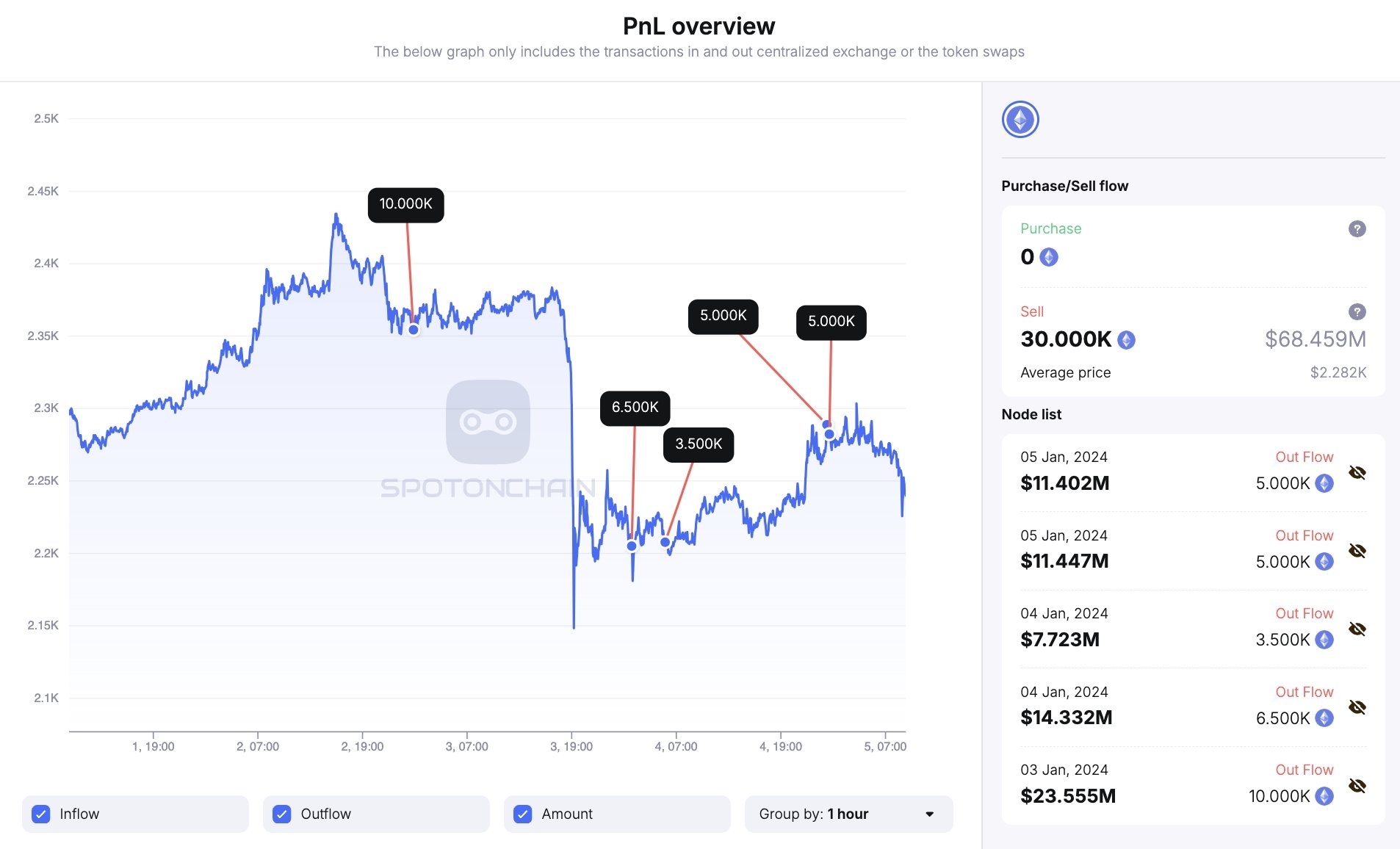1400x849 pixels.
Task: Toggle visibility for the $23.555M node
Action: pos(1358,786)
